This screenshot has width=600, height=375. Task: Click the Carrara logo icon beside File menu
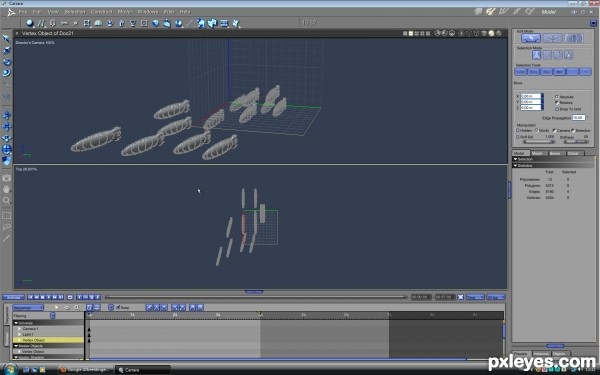point(11,12)
